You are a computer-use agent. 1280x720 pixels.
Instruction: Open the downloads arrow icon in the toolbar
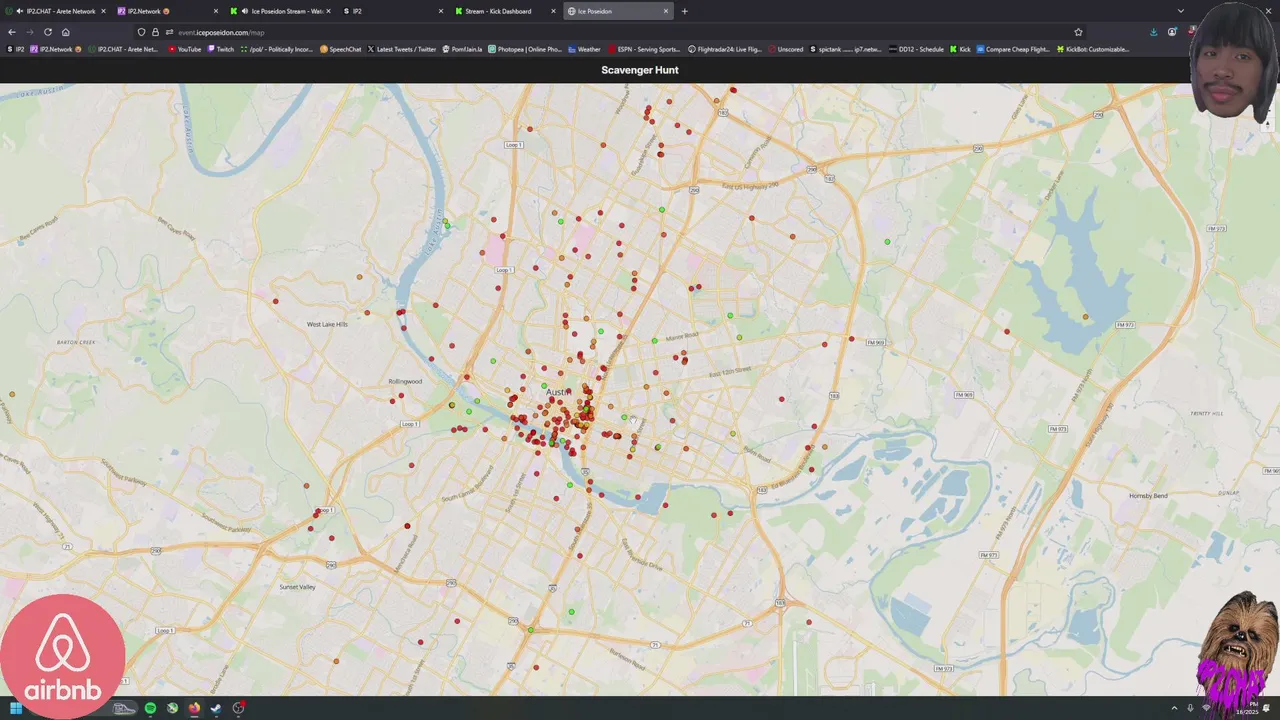point(1153,32)
